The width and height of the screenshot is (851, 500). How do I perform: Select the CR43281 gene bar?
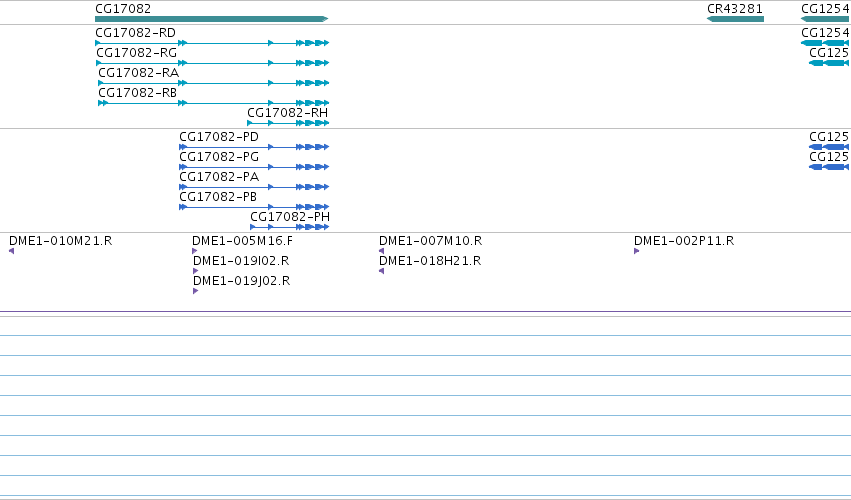click(735, 19)
